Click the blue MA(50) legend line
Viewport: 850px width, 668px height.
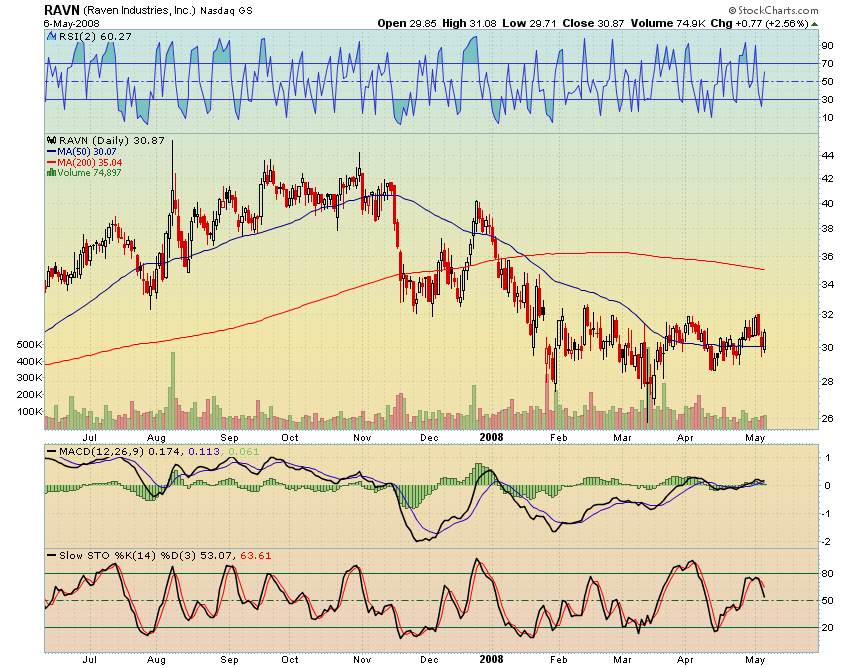click(x=51, y=152)
